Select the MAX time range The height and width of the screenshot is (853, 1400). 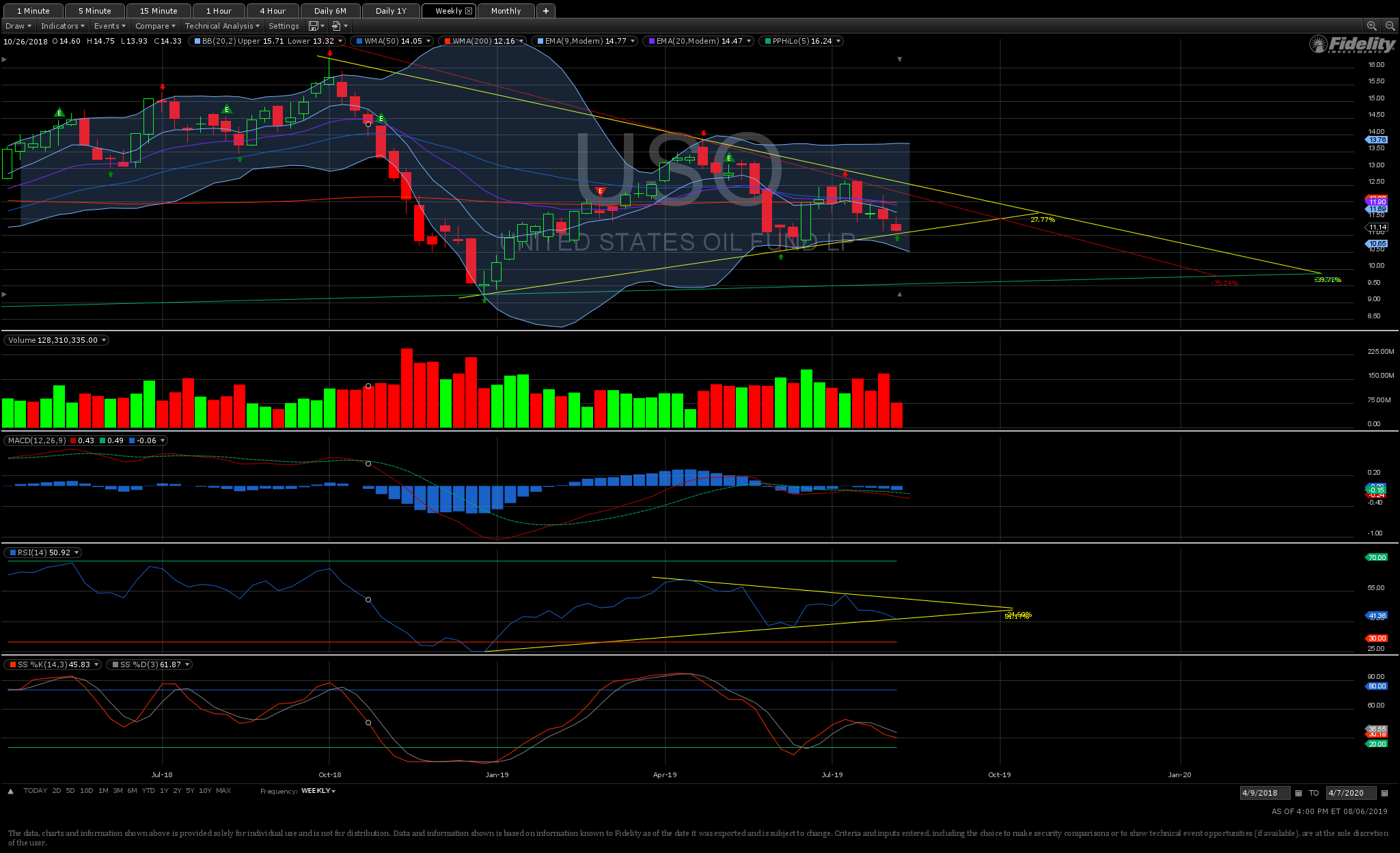point(223,791)
